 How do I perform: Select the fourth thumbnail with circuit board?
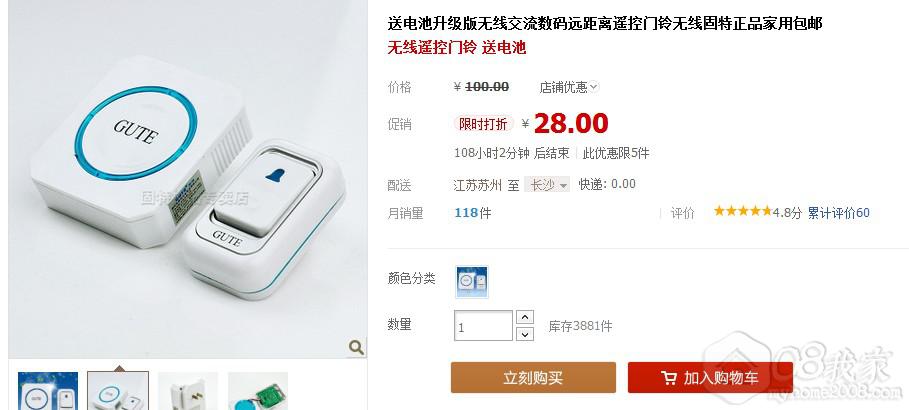[x=258, y=391]
